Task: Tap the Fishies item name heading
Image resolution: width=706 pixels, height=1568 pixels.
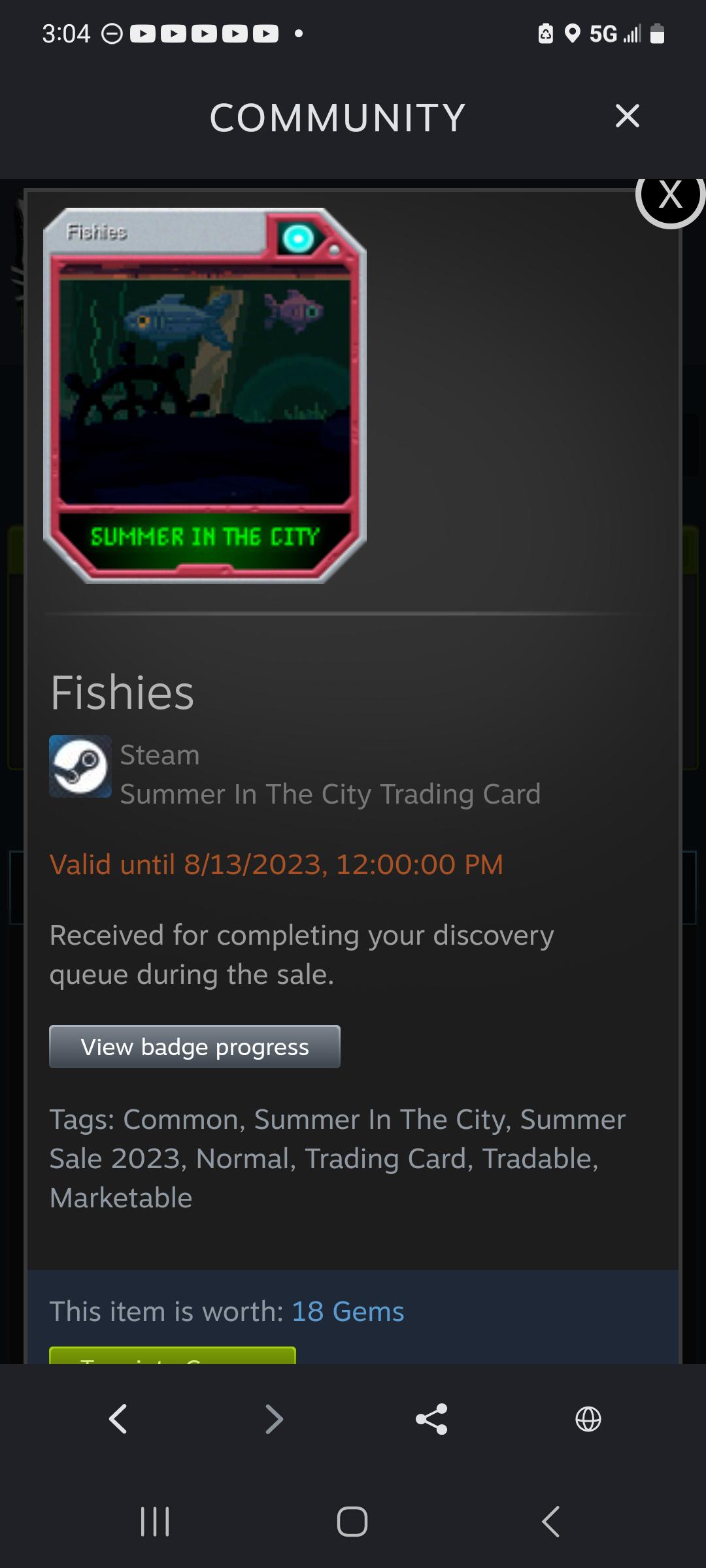Action: click(122, 693)
